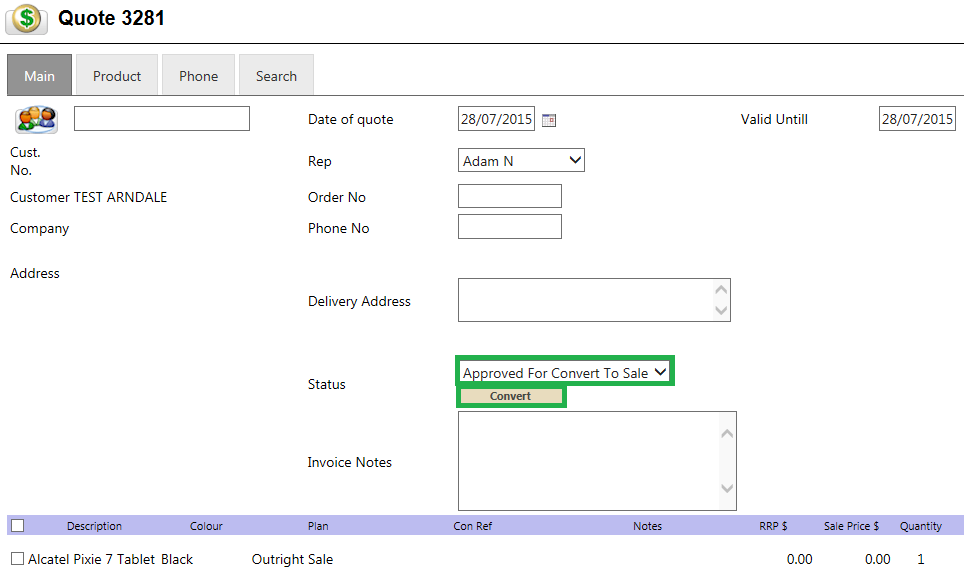This screenshot has height=570, width=964.
Task: Select the Search tab
Action: [276, 76]
